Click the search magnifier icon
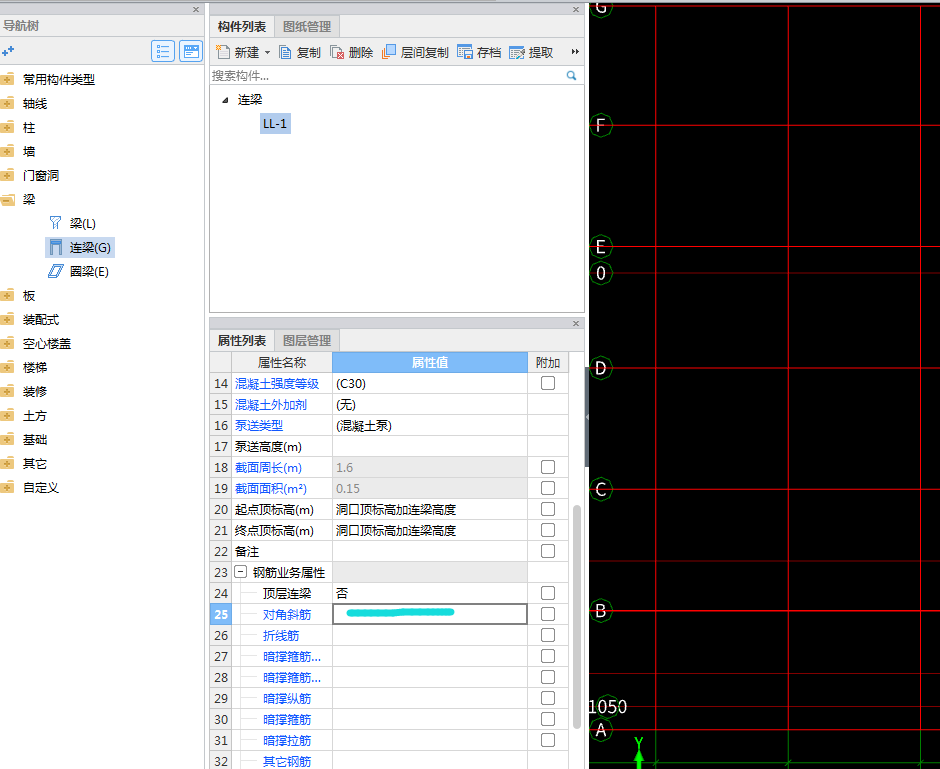This screenshot has height=769, width=940. click(571, 76)
